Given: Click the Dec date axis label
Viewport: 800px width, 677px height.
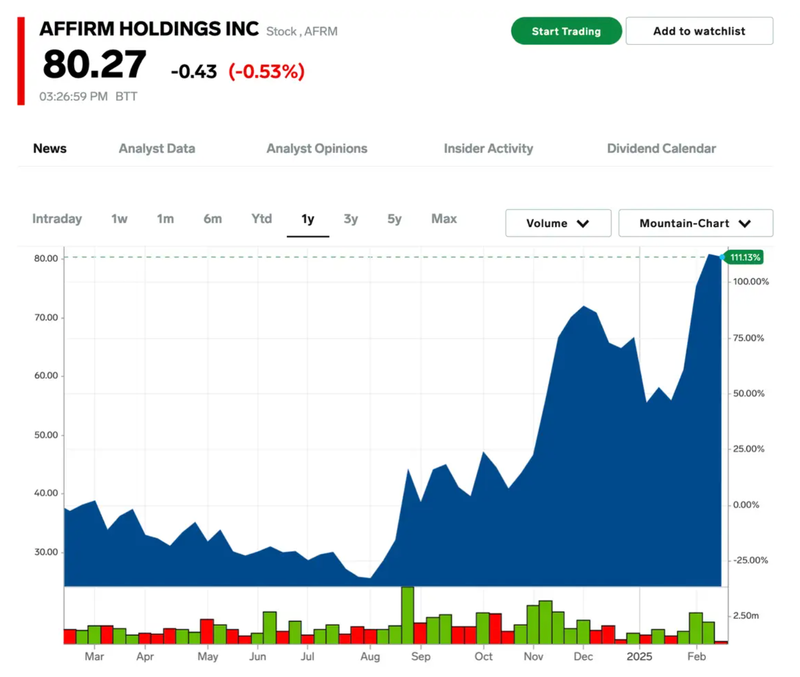Looking at the screenshot, I should 583,657.
